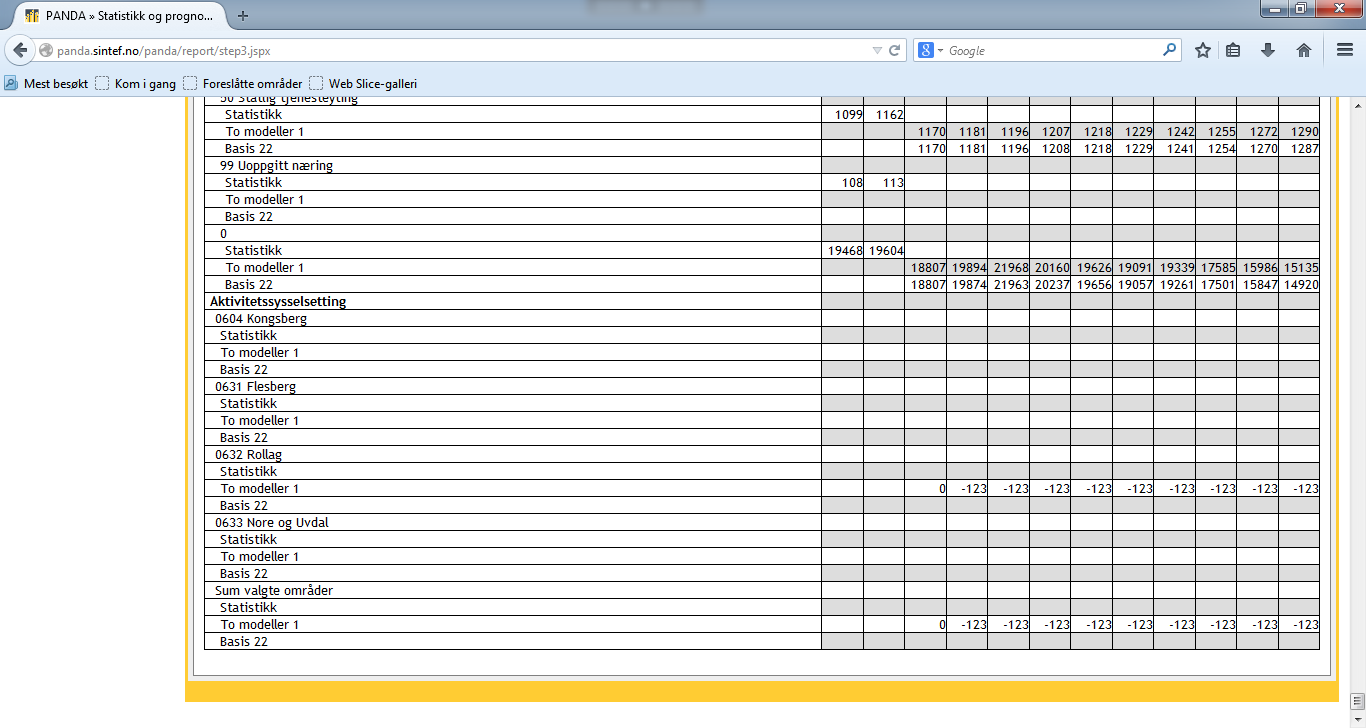1366x728 pixels.
Task: Select the PANDA Statistikk og prognose tab
Action: coord(118,16)
